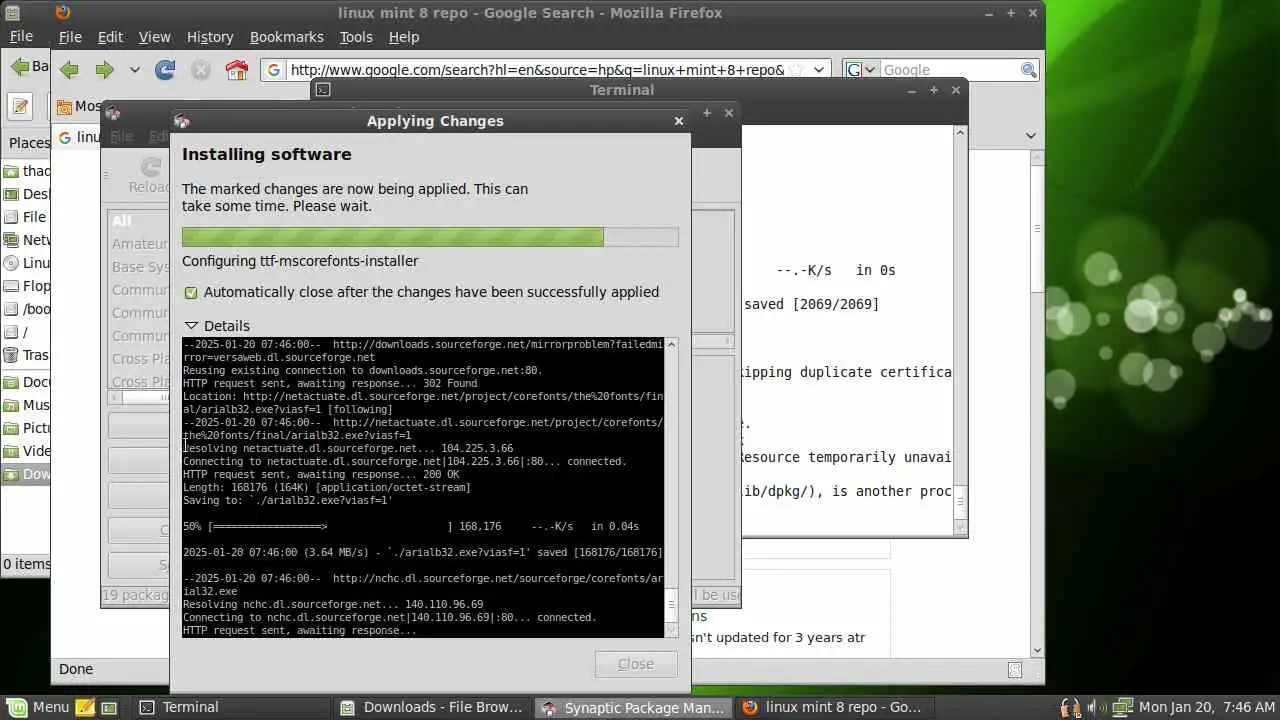Open the Firefox Help menu

coord(404,37)
